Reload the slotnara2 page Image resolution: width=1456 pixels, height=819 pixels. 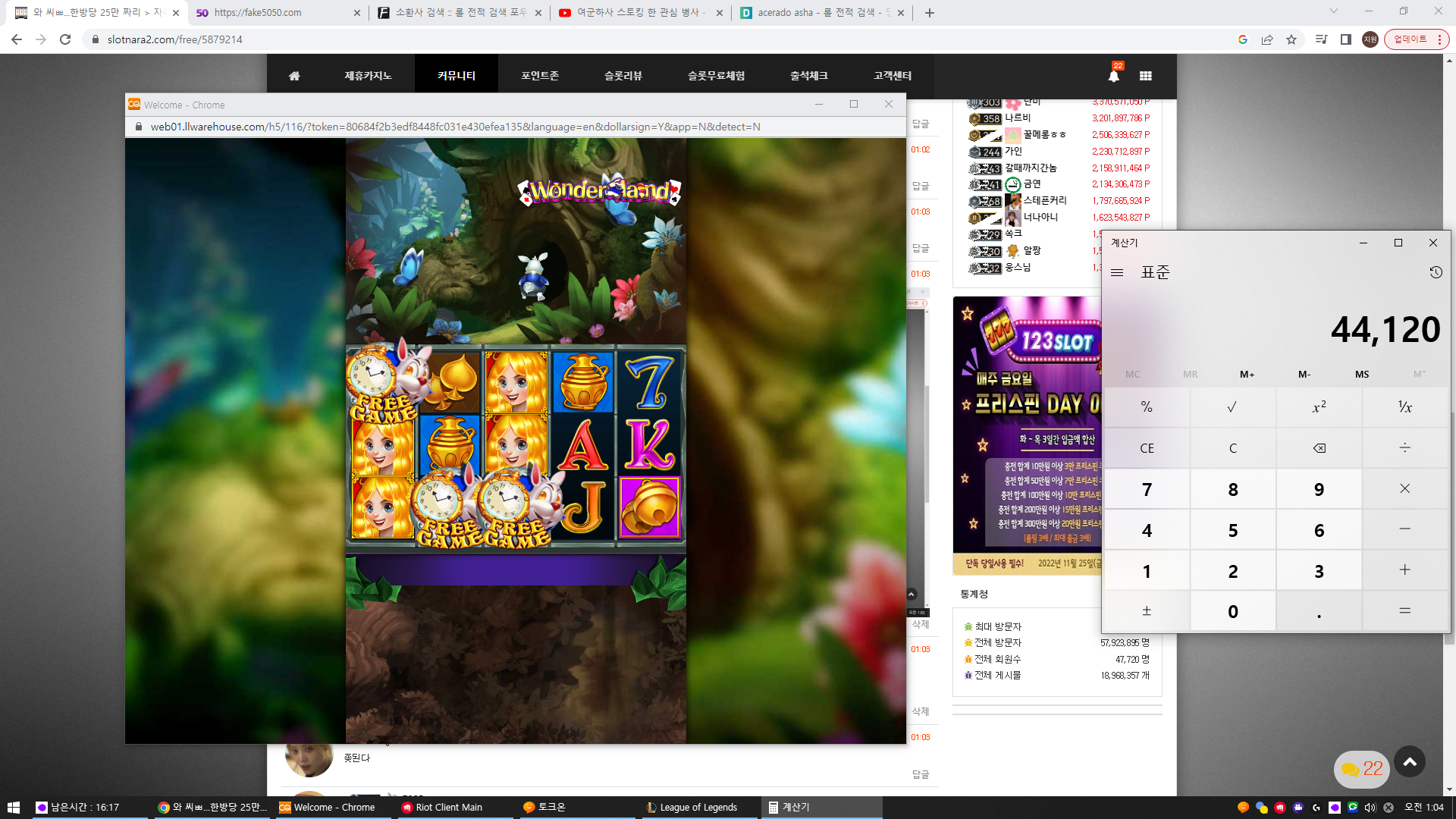(x=65, y=39)
